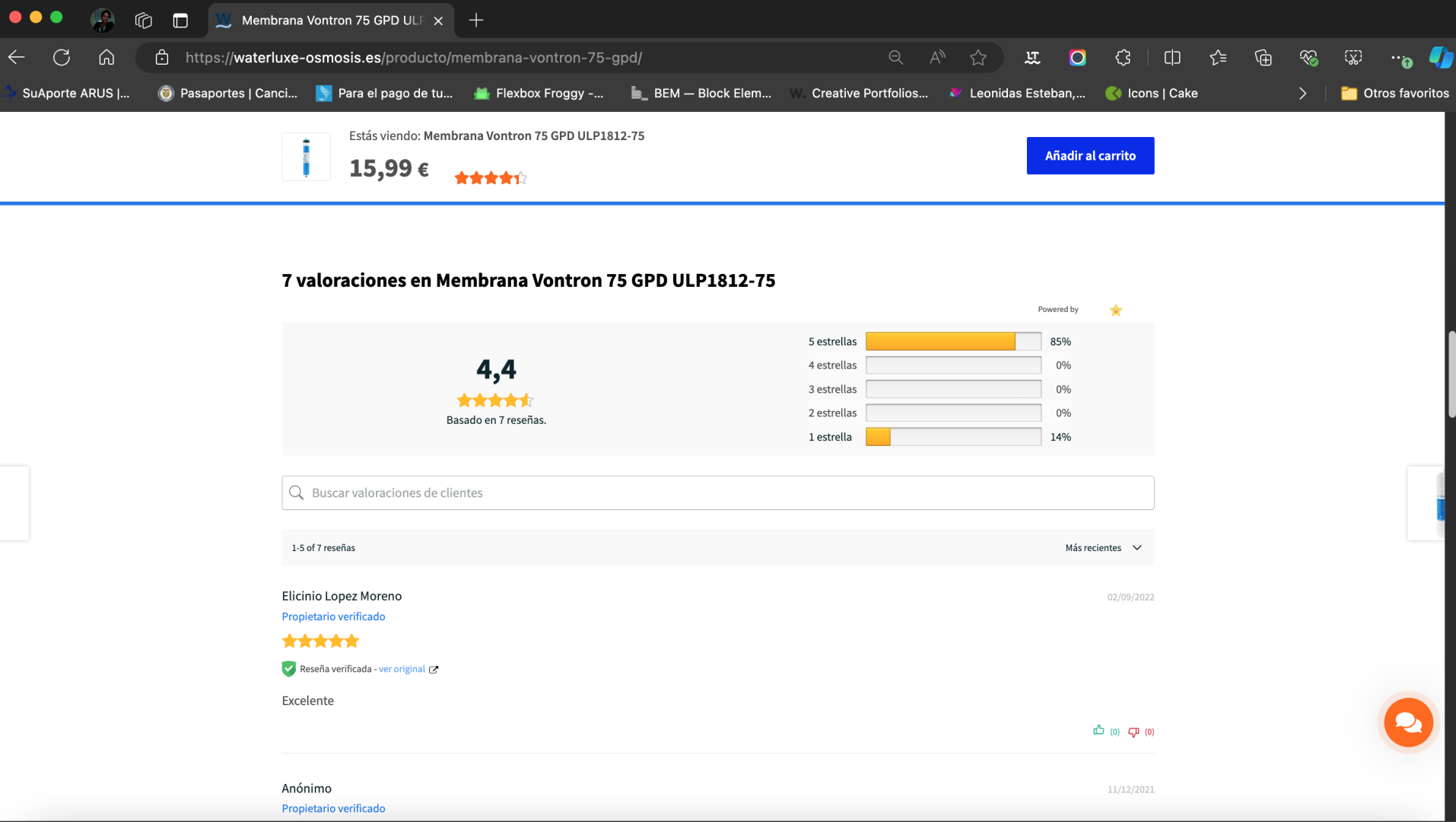The width and height of the screenshot is (1456, 822).
Task: Filter reviews by 4 estrellas bar
Action: pyautogui.click(x=953, y=365)
